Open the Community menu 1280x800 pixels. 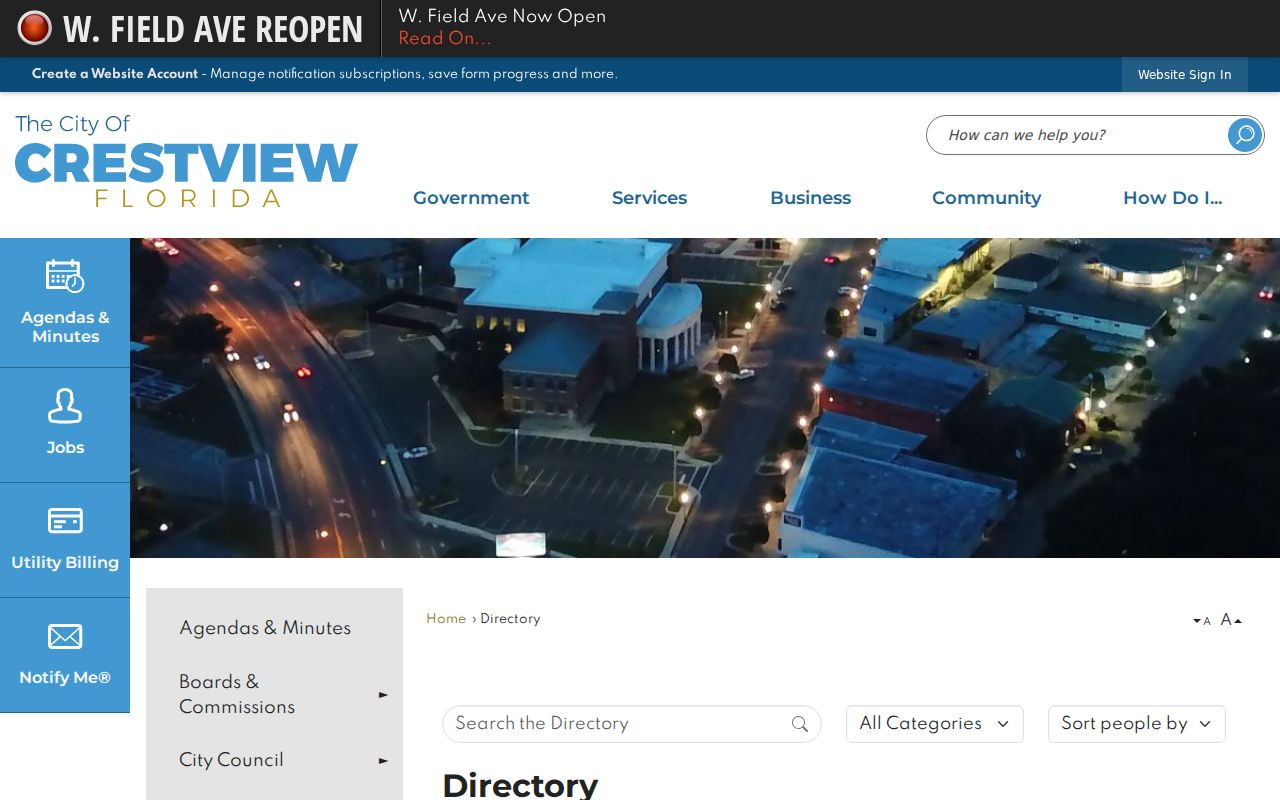pos(986,198)
